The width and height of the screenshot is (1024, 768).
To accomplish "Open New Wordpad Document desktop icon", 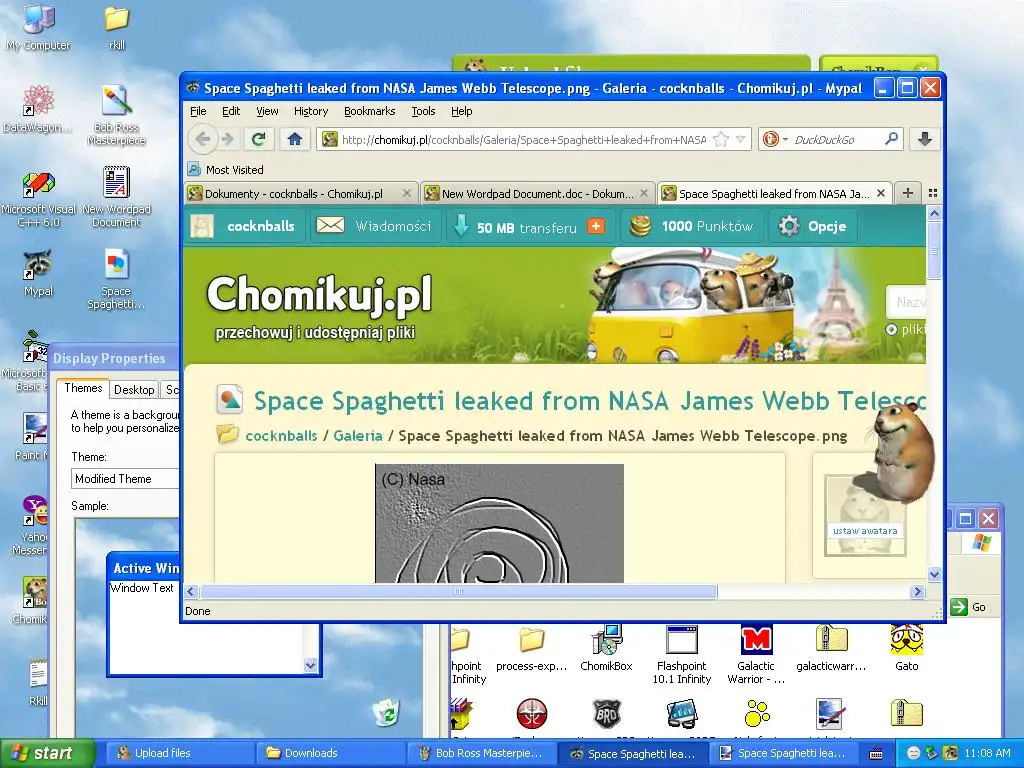I will [116, 197].
